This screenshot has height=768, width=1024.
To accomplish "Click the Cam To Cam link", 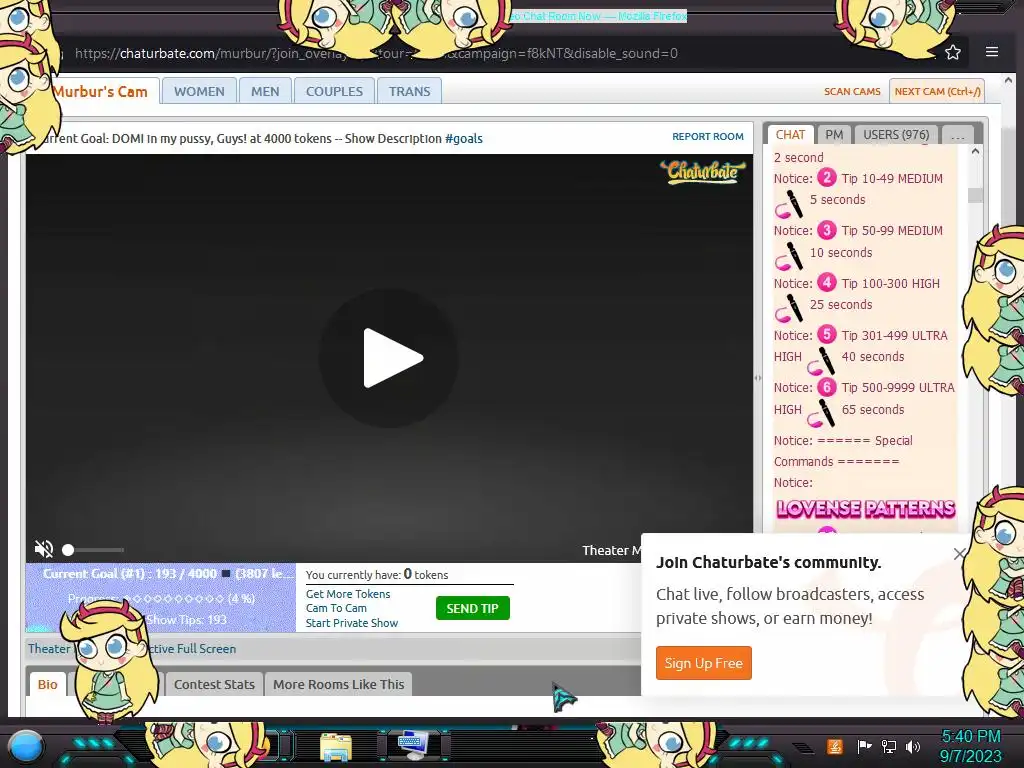I will [x=336, y=608].
